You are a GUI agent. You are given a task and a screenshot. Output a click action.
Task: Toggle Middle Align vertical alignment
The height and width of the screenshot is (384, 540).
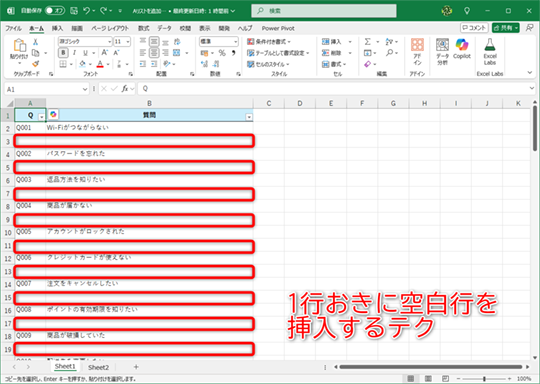pos(154,42)
